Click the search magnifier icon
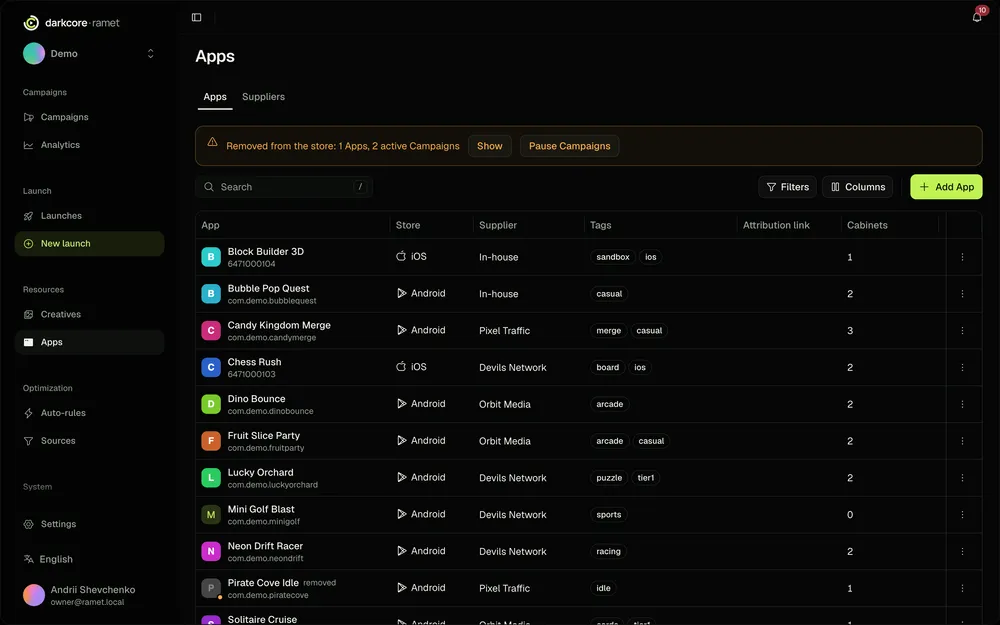 (209, 187)
